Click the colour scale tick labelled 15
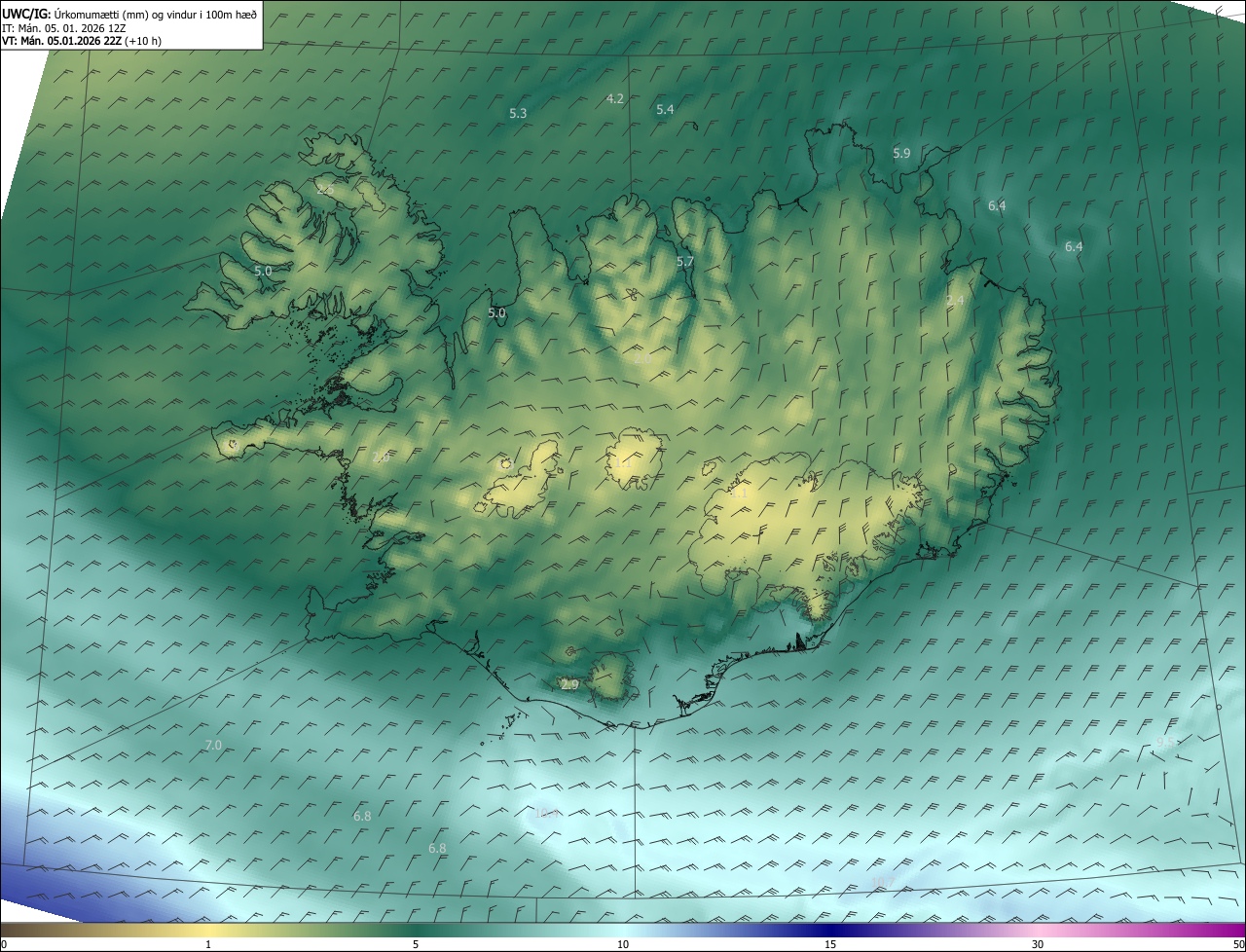 point(830,944)
